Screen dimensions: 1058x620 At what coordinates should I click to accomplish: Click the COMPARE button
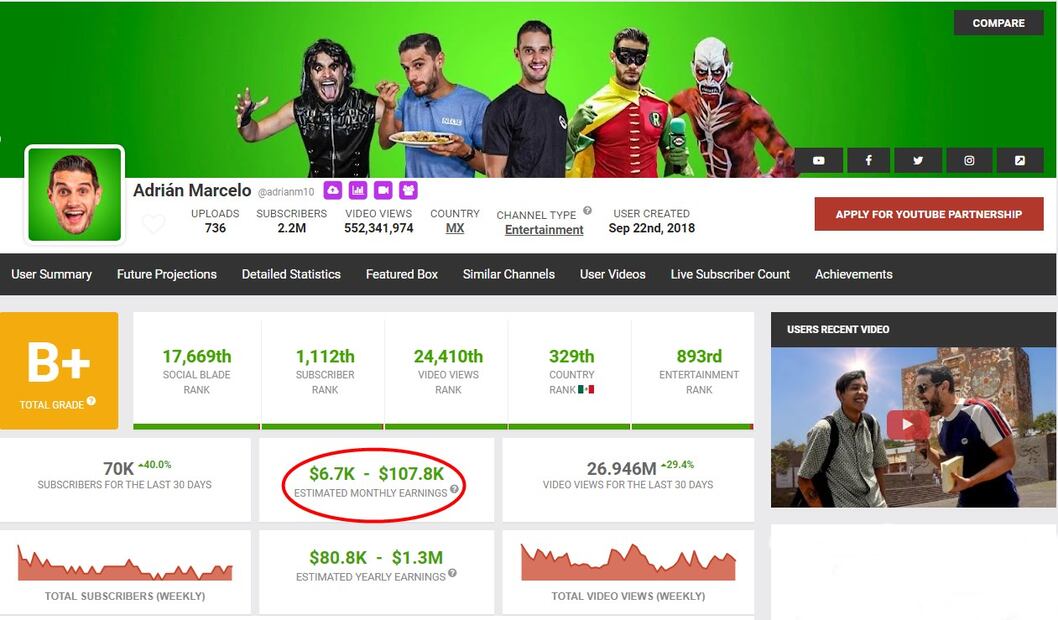point(998,22)
